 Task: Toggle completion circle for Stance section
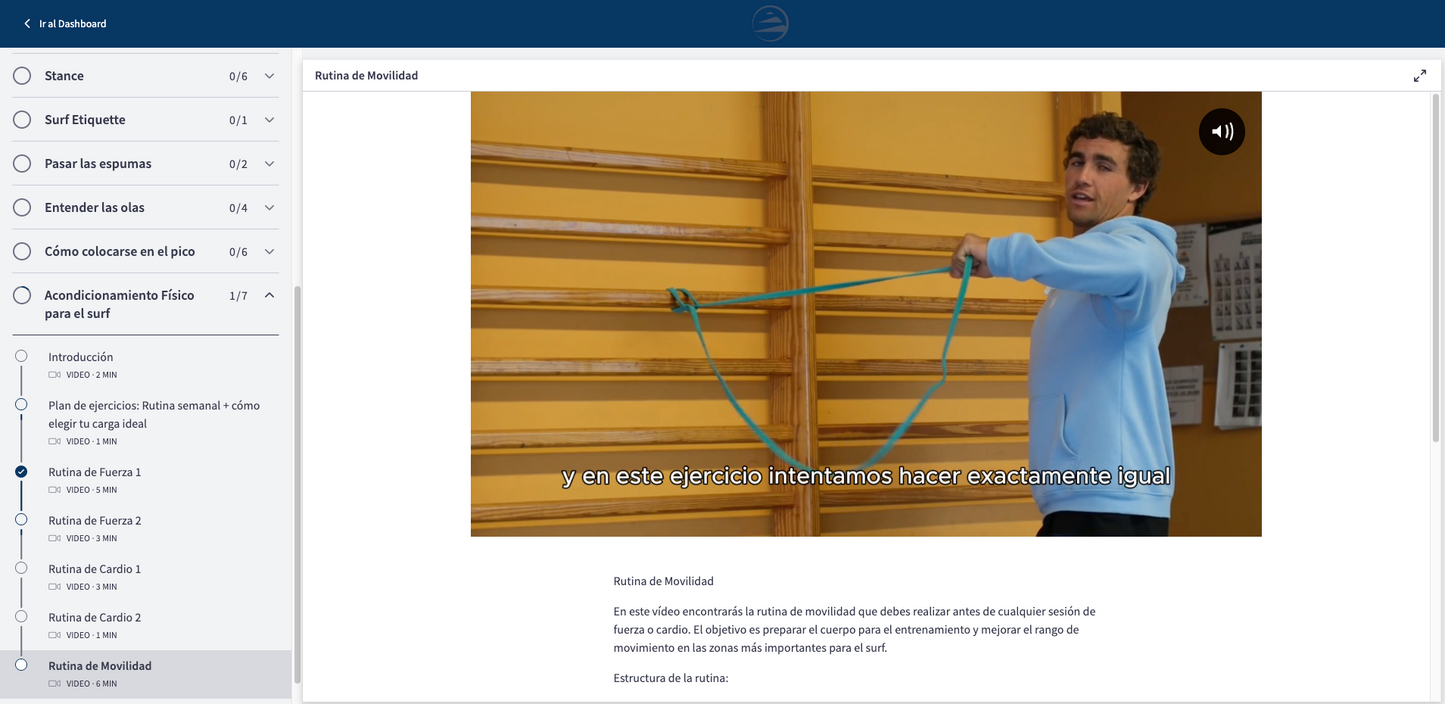pyautogui.click(x=22, y=76)
